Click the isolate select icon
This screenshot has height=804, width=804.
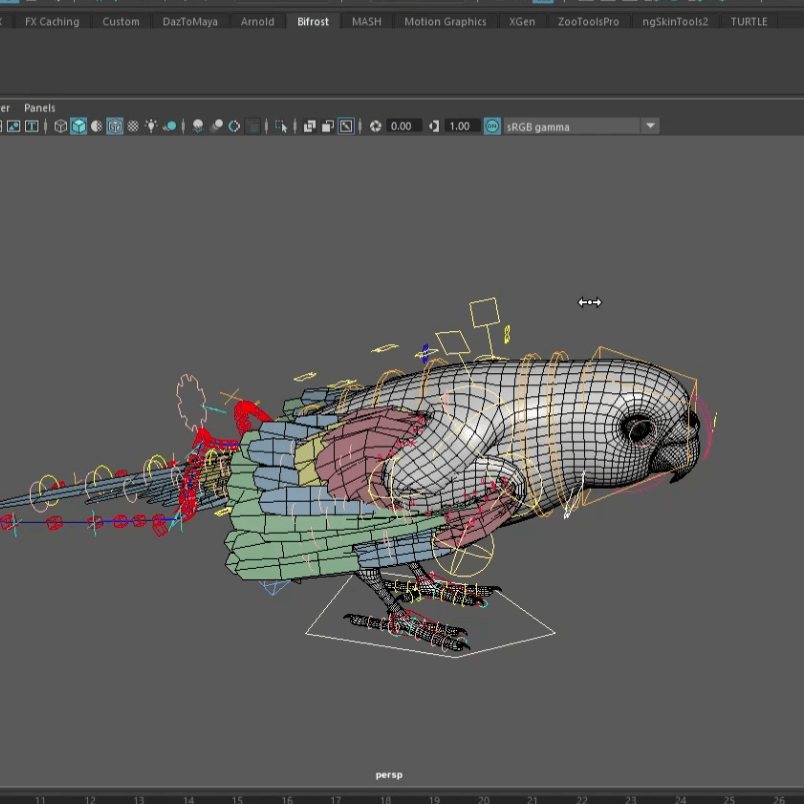pos(282,126)
